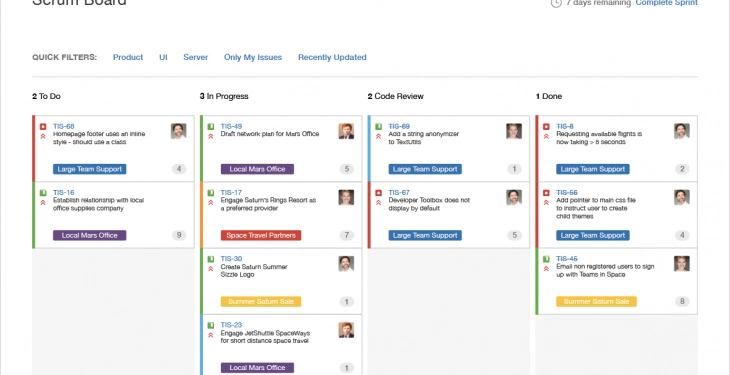Viewport: 730px width, 375px height.
Task: Open issue TIS-45 link
Action: 567,259
